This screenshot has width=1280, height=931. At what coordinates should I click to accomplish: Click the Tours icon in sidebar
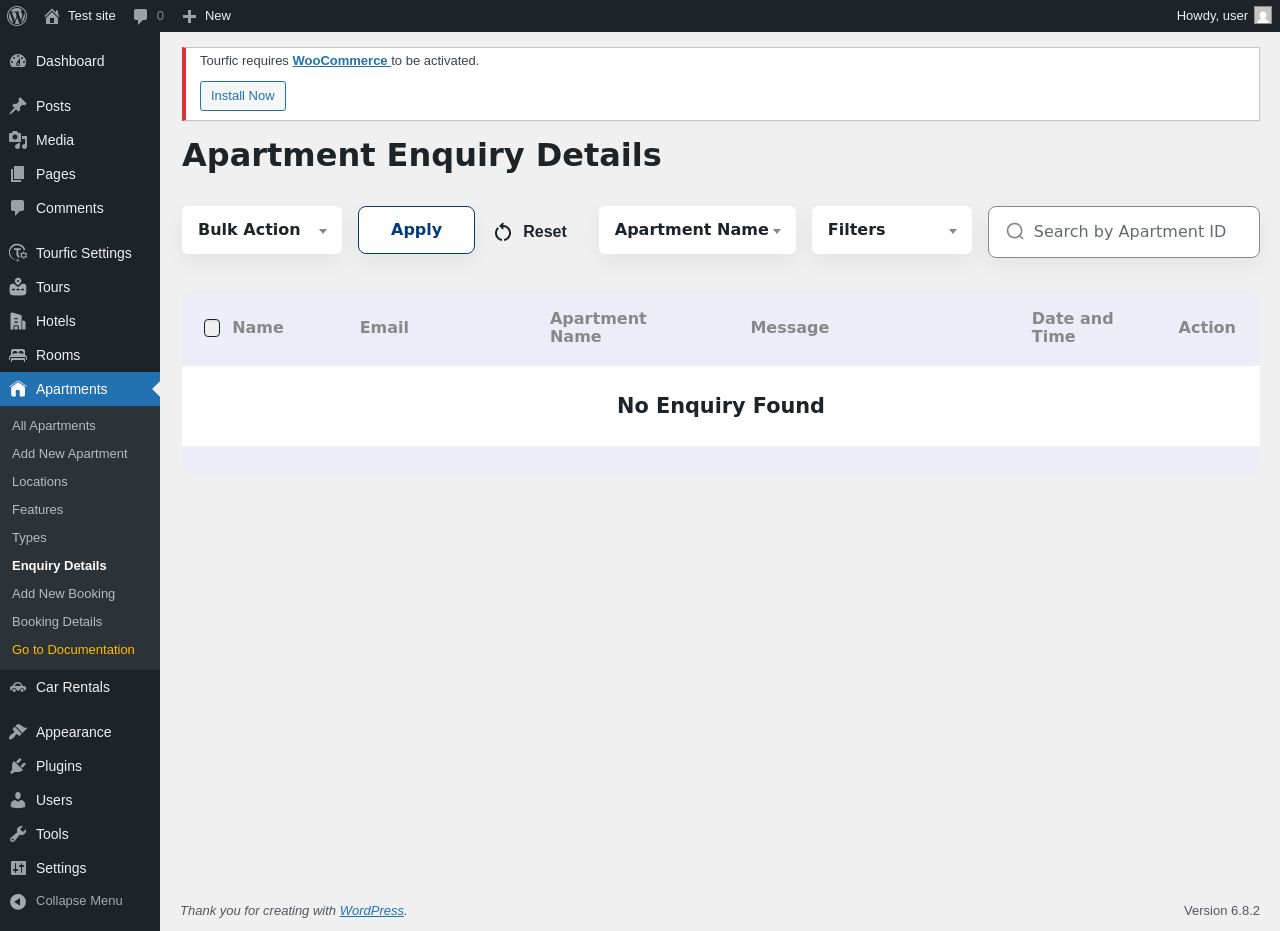pos(18,287)
